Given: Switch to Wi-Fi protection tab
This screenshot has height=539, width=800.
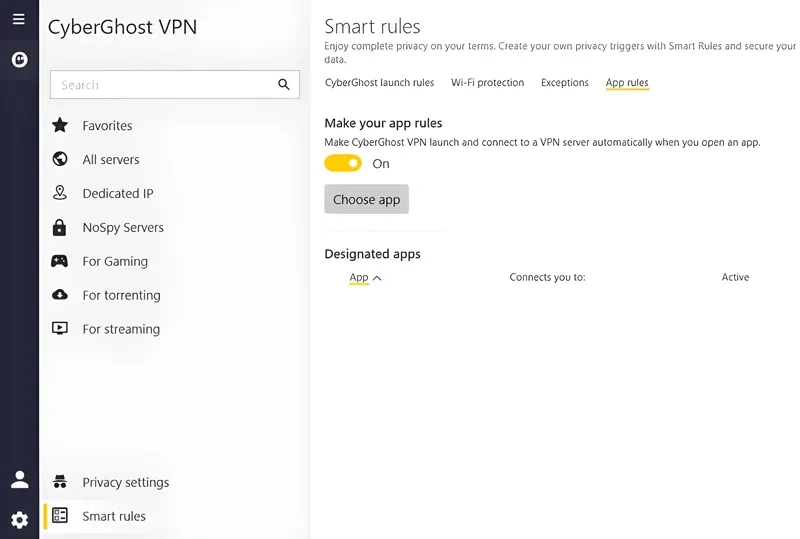Looking at the screenshot, I should point(487,83).
